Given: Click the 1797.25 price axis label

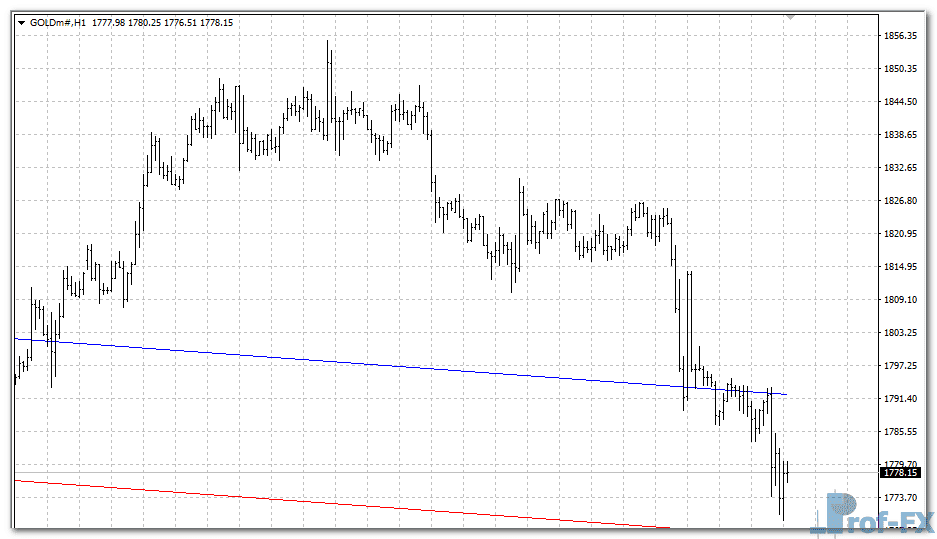Looking at the screenshot, I should 901,366.
